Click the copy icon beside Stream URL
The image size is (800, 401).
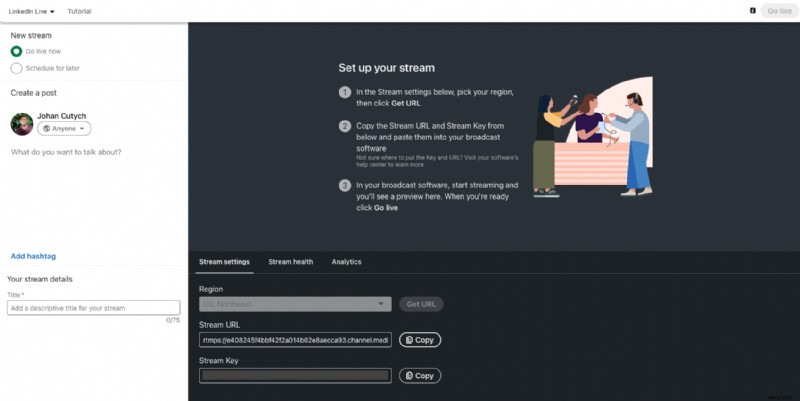coord(409,340)
